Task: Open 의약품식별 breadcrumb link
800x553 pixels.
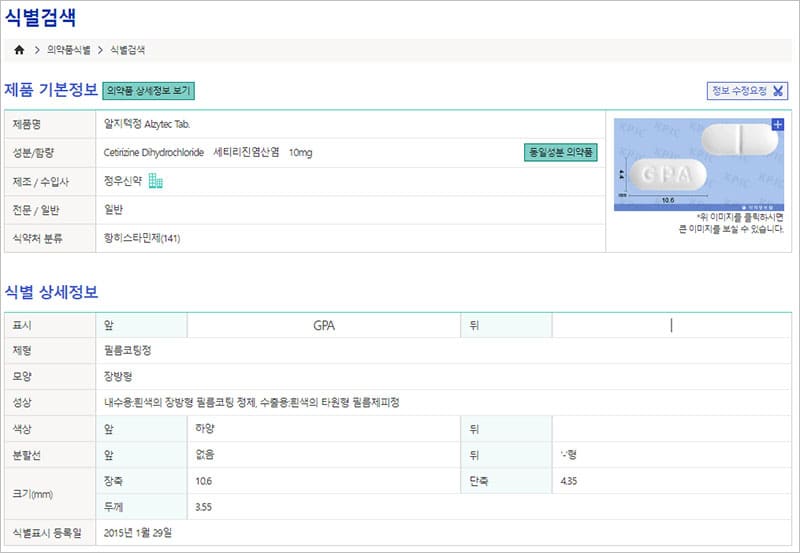Action: coord(69,49)
